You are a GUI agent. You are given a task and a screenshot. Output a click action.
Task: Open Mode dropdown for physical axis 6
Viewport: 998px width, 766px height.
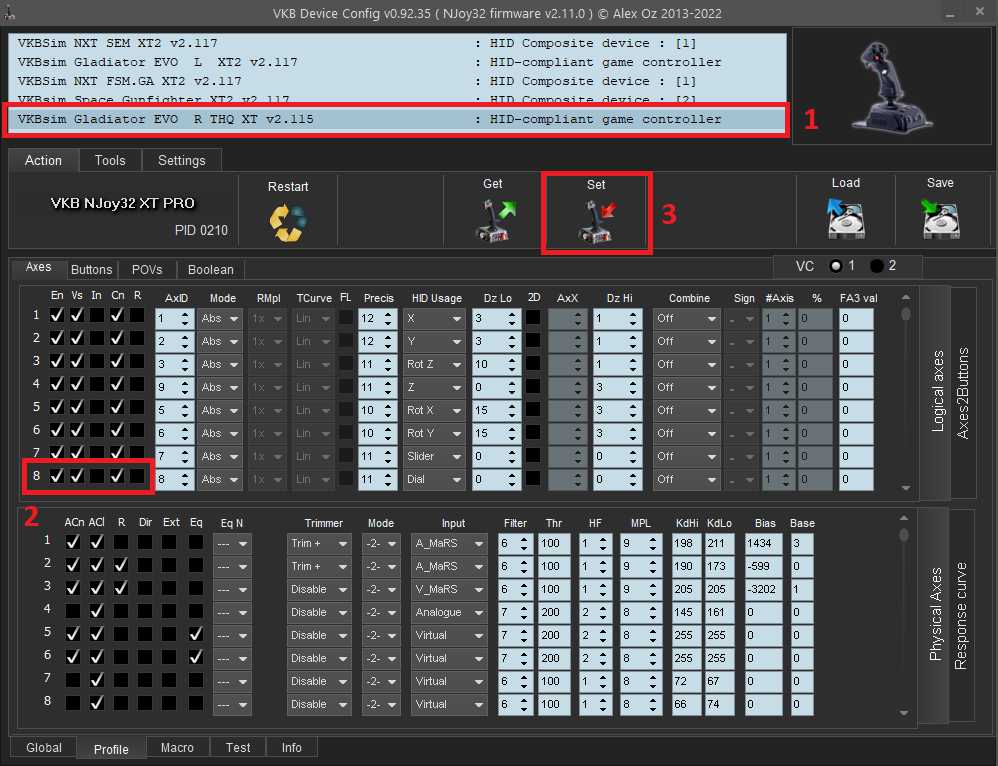[381, 658]
